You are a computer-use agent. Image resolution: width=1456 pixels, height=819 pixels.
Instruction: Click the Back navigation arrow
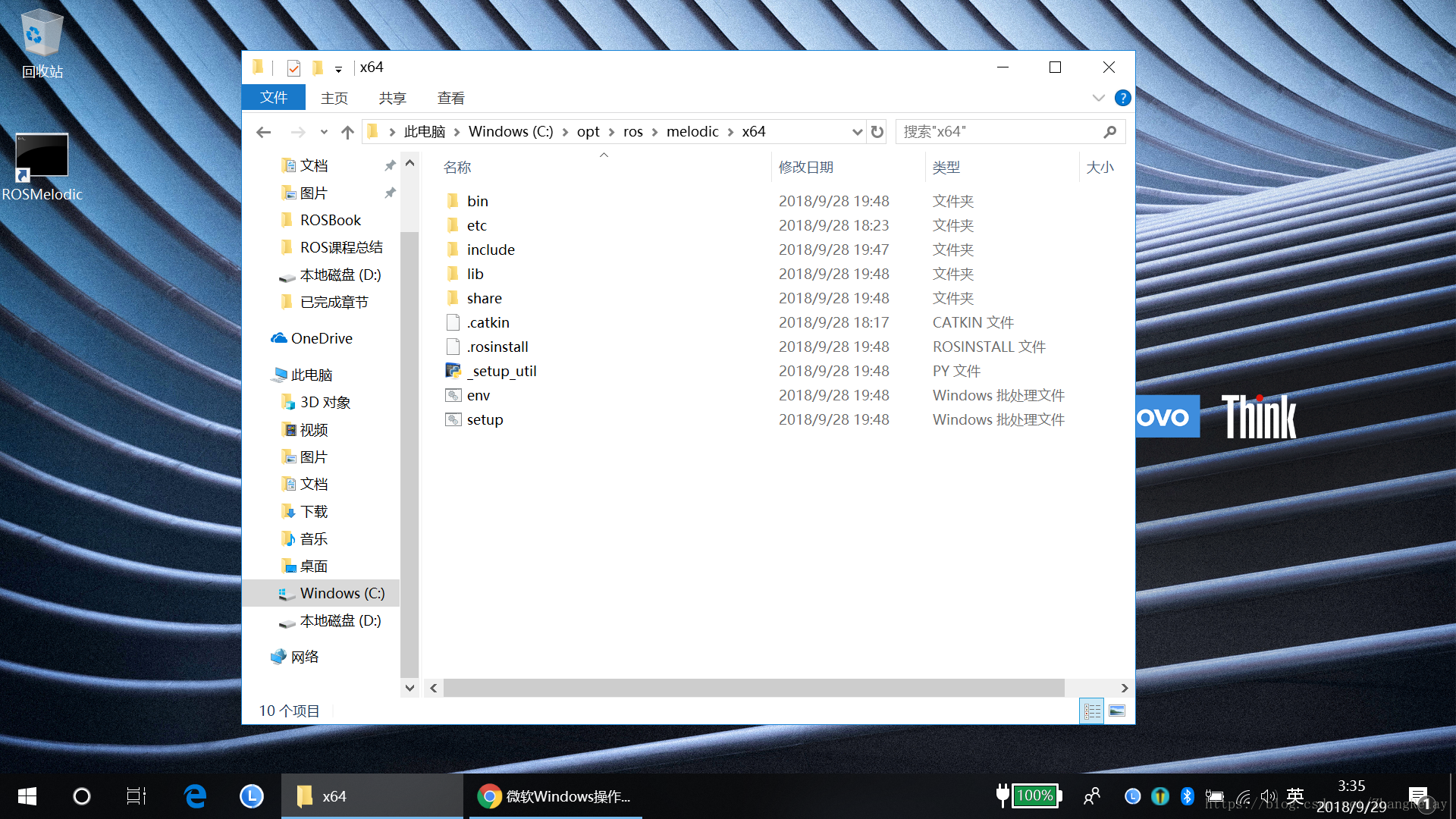tap(263, 132)
